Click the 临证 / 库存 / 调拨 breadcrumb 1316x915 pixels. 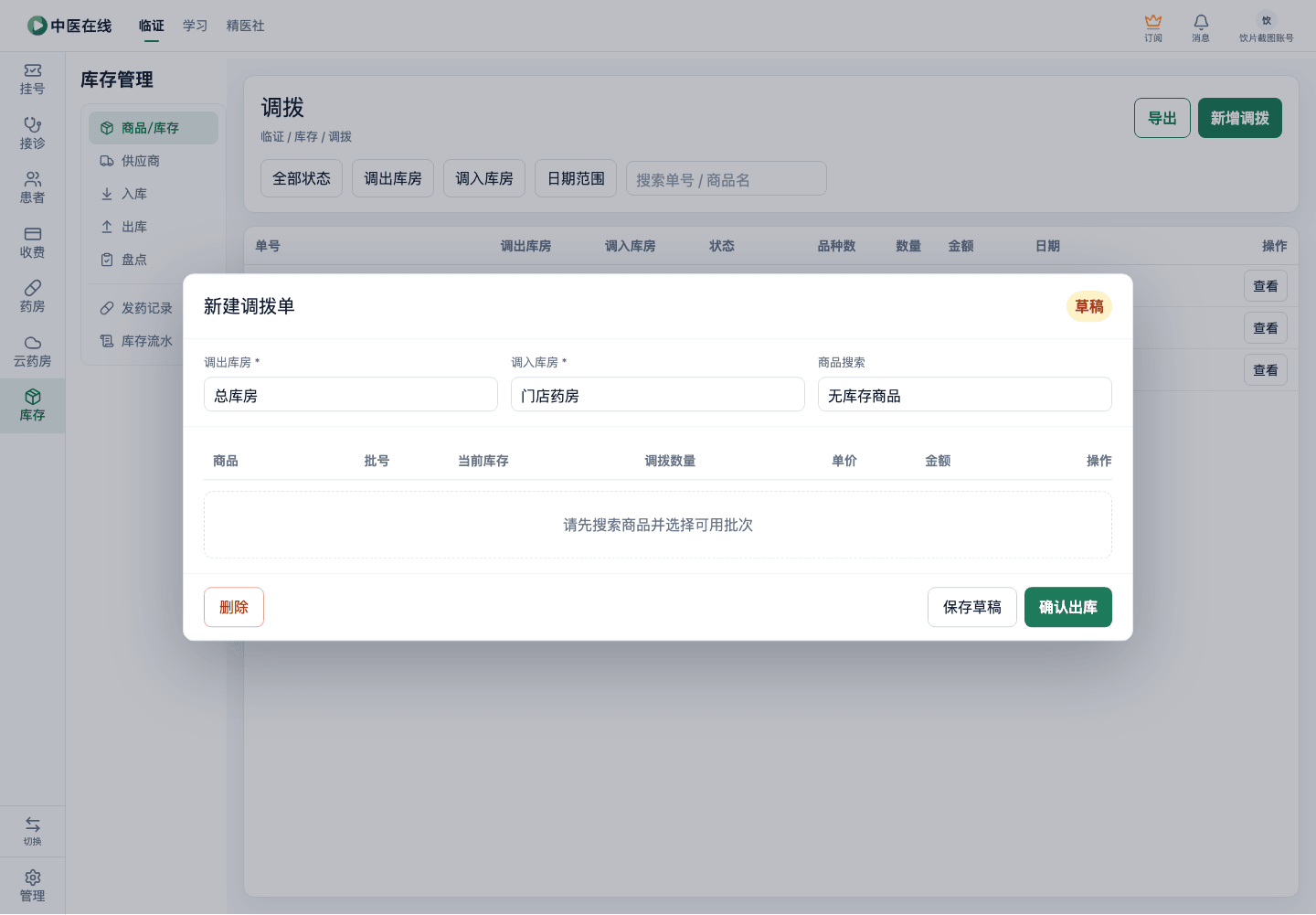[306, 137]
